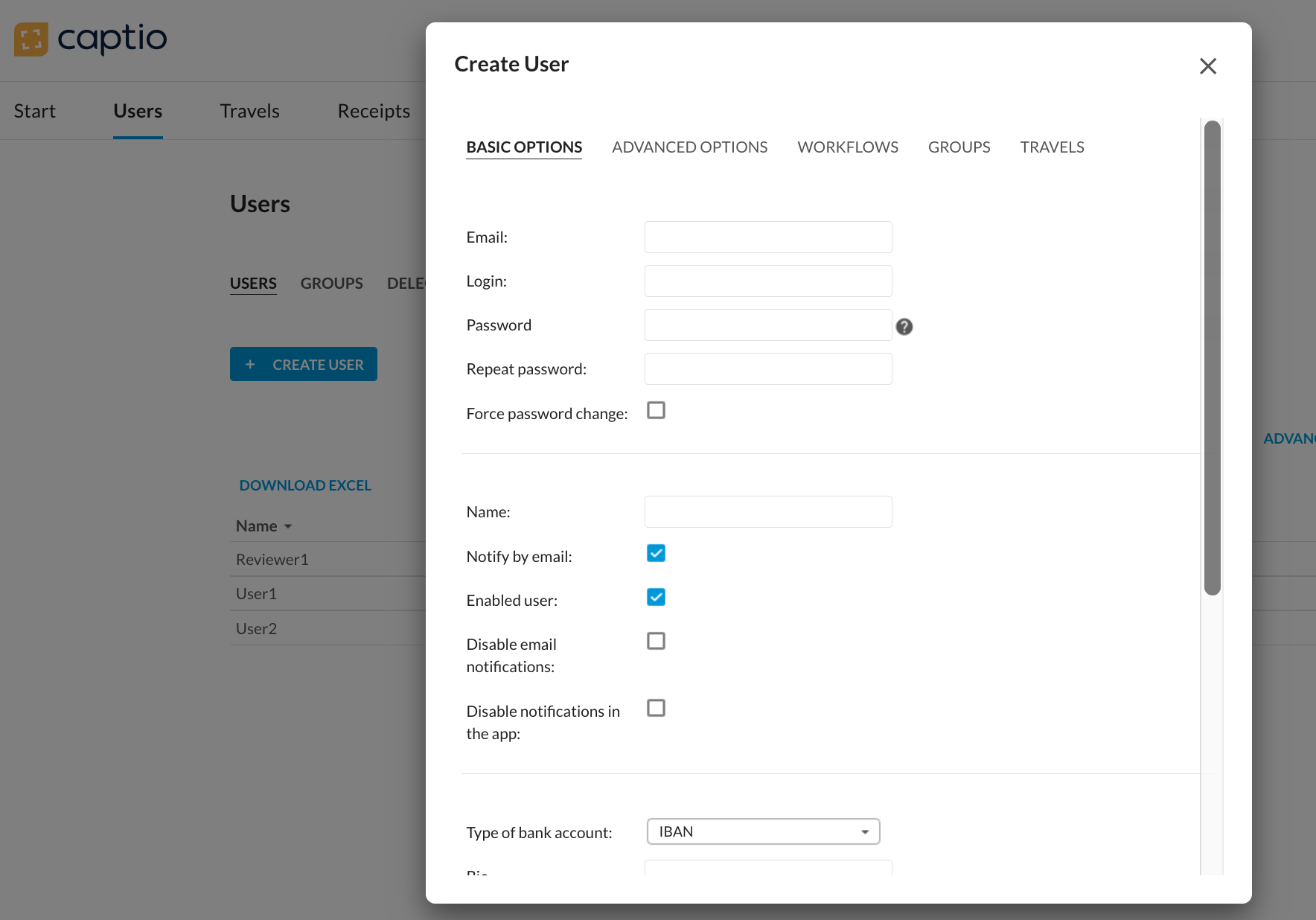Sort by the Name column arrow

pyautogui.click(x=288, y=527)
